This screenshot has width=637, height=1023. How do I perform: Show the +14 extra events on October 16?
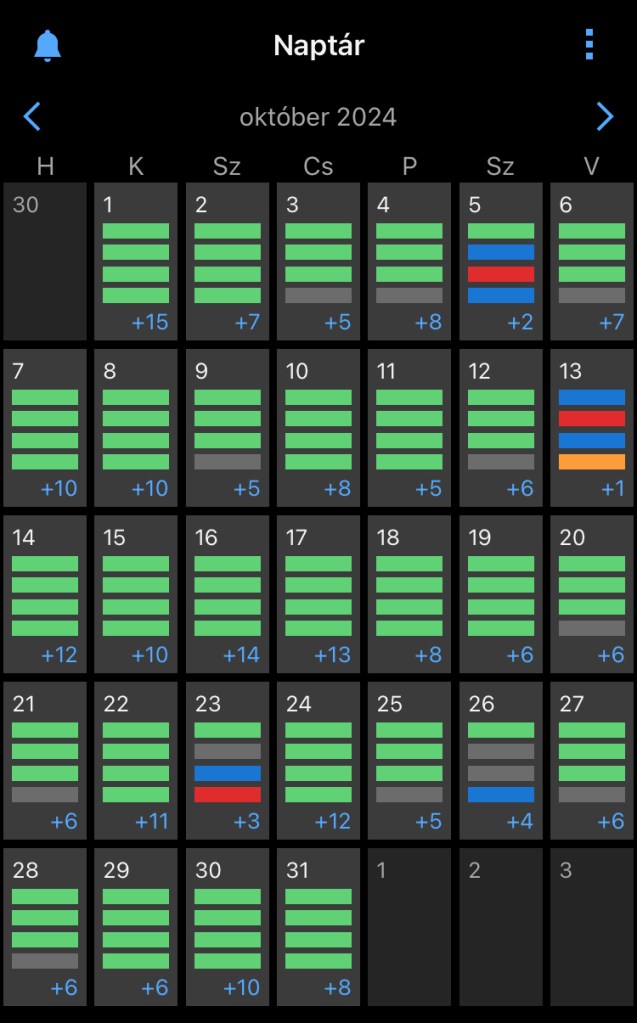tap(241, 655)
